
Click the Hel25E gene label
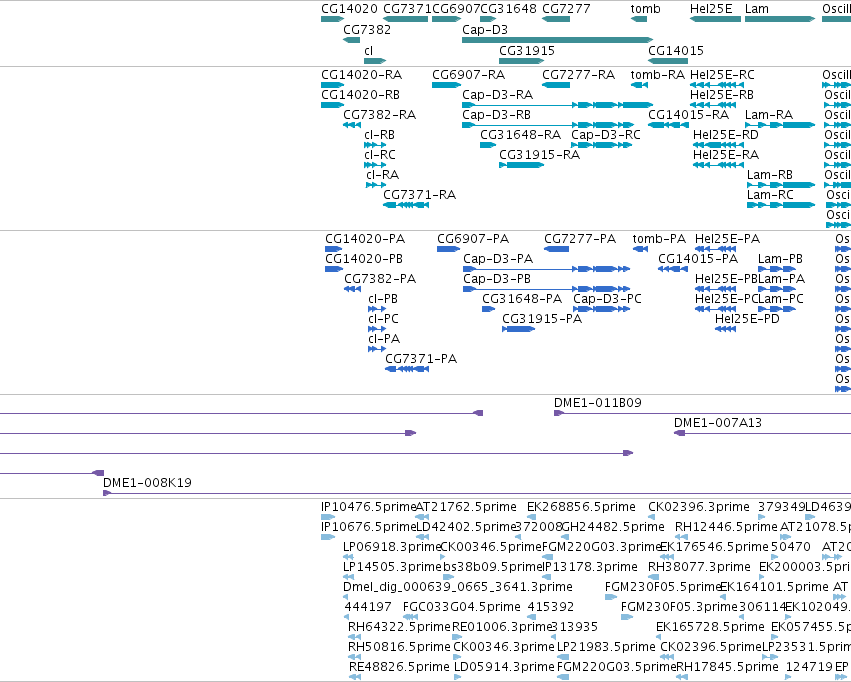pyautogui.click(x=711, y=9)
